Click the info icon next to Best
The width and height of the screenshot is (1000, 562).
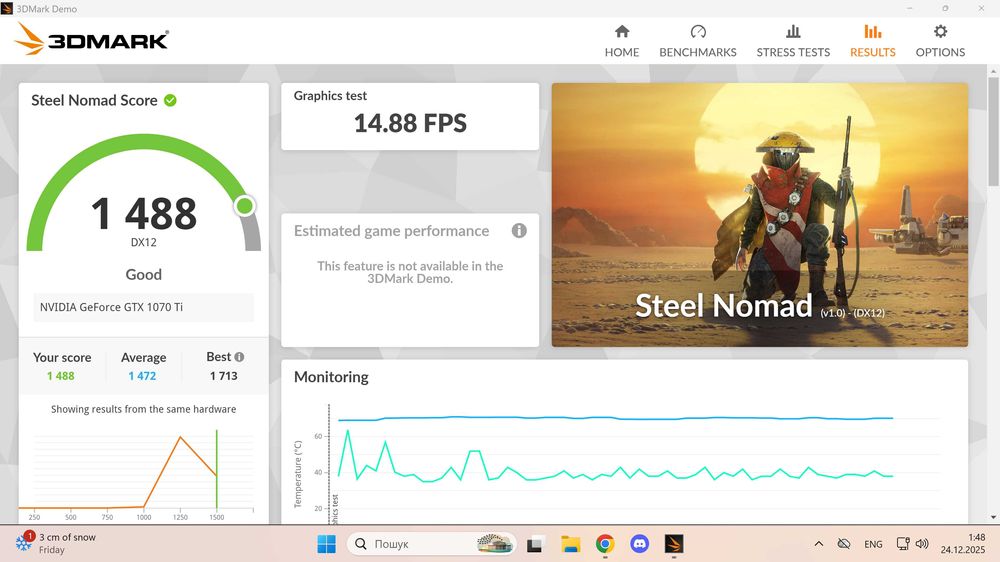coord(239,357)
